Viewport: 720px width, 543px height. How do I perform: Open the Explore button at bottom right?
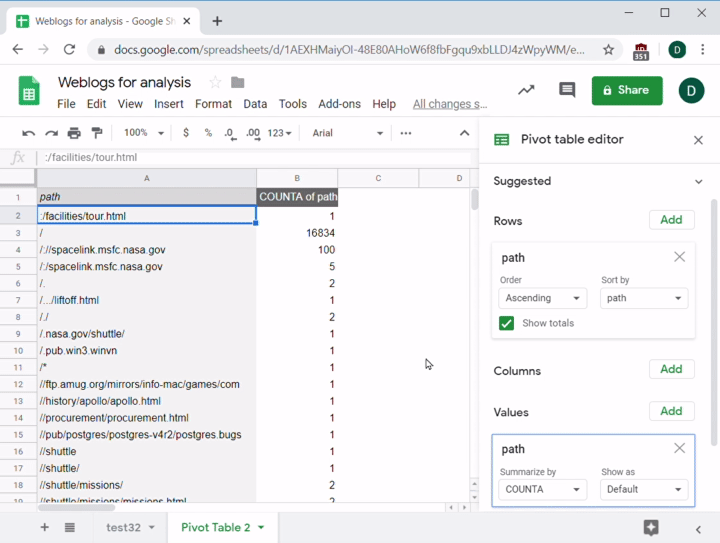(x=651, y=527)
